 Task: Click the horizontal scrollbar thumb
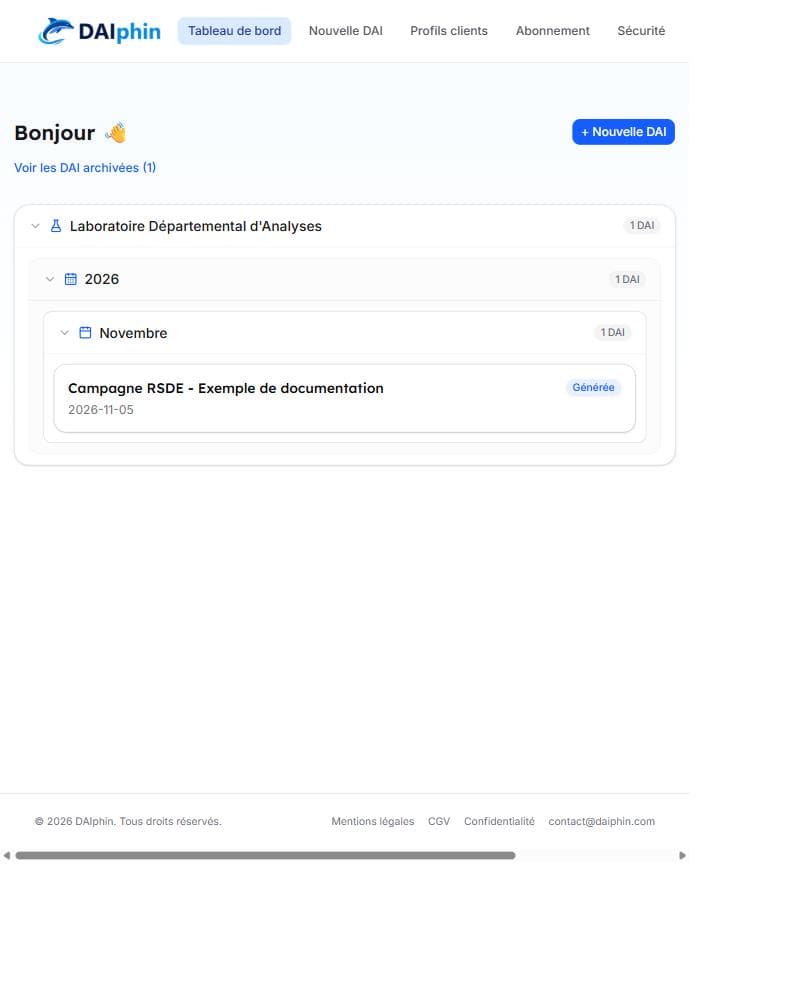click(x=265, y=855)
